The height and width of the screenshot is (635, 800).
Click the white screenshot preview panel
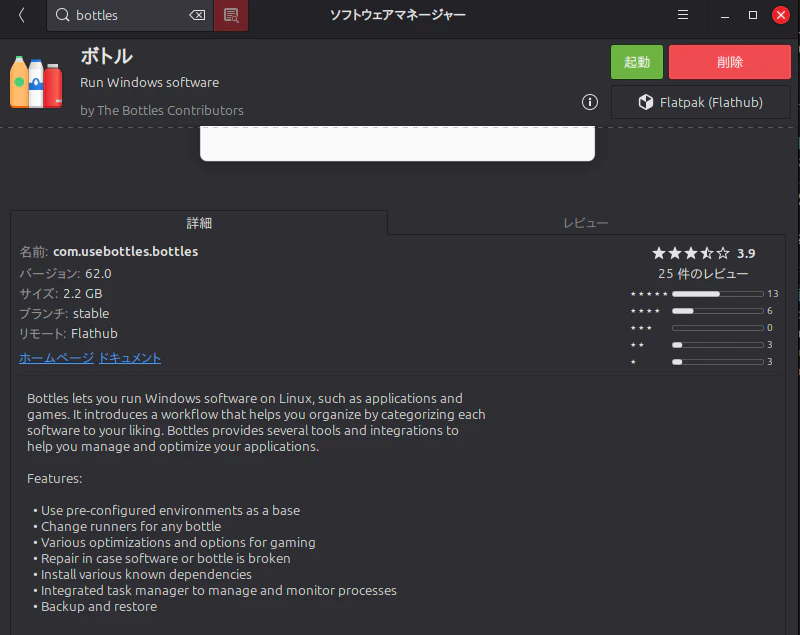pos(397,144)
